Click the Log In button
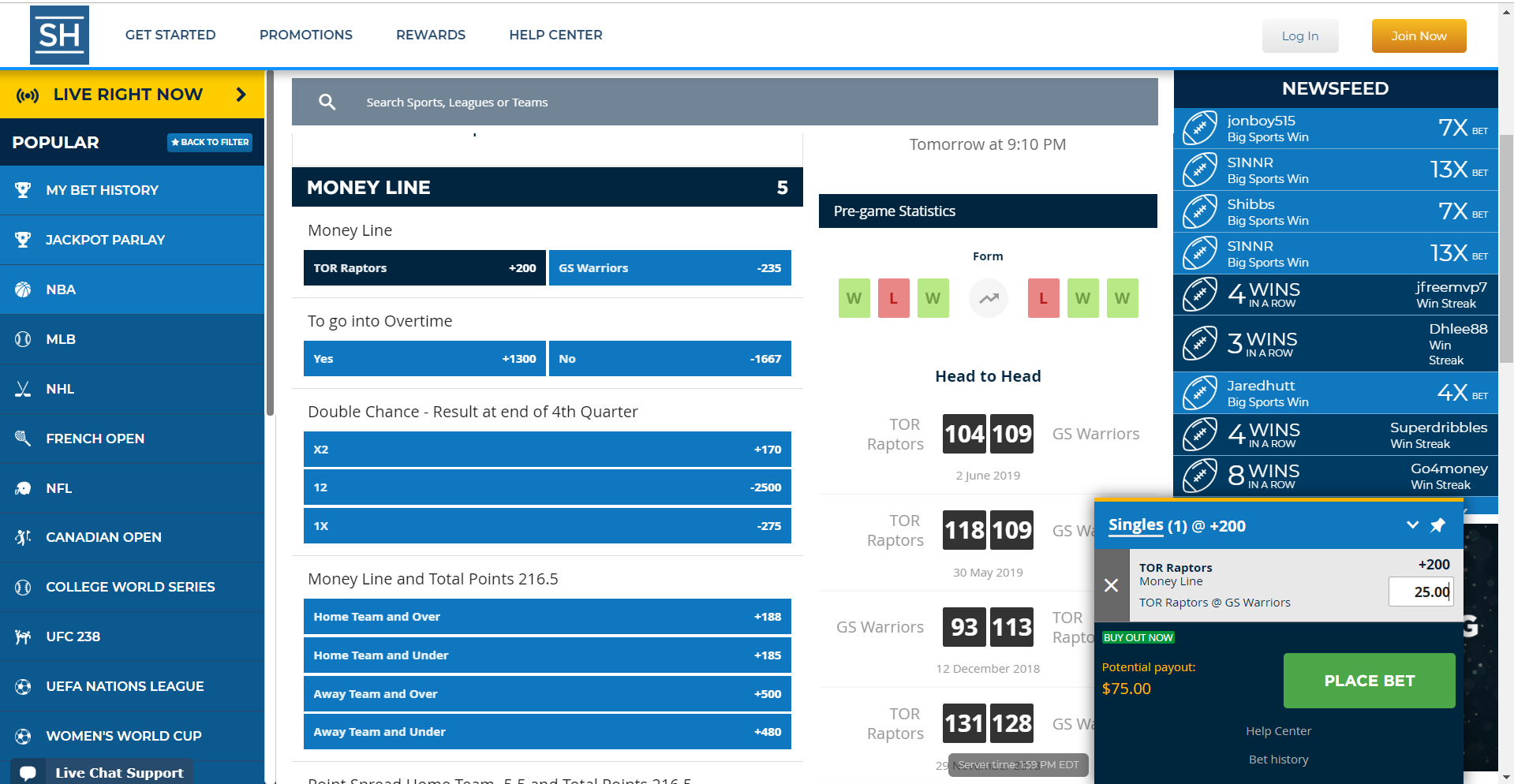This screenshot has width=1514, height=784. tap(1300, 35)
